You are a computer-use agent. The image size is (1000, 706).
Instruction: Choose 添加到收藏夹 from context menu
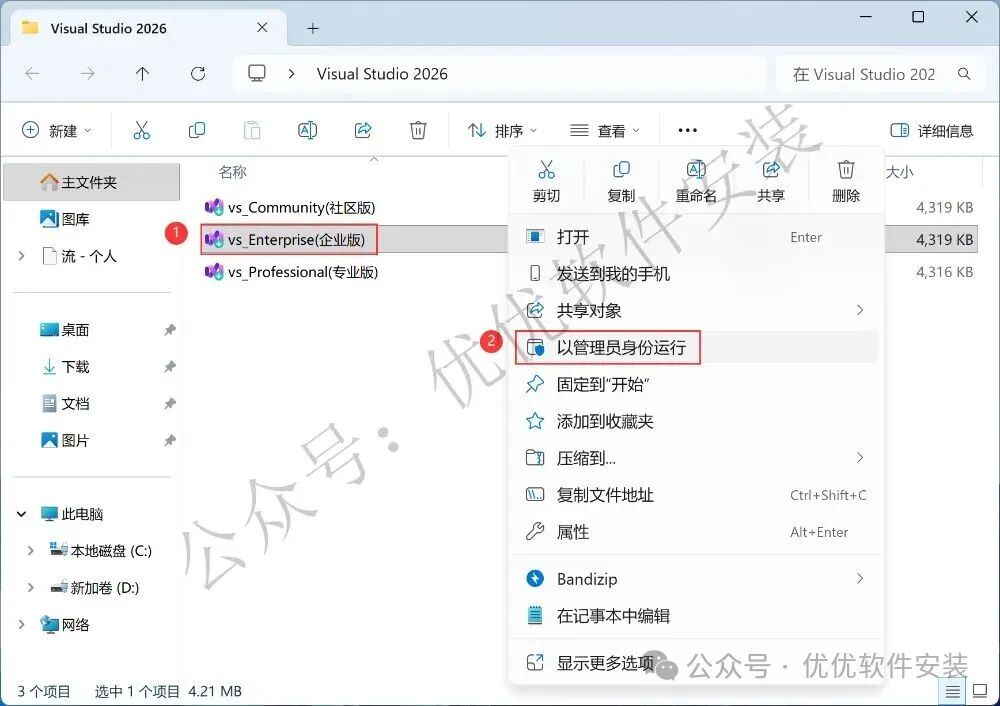(x=696, y=422)
